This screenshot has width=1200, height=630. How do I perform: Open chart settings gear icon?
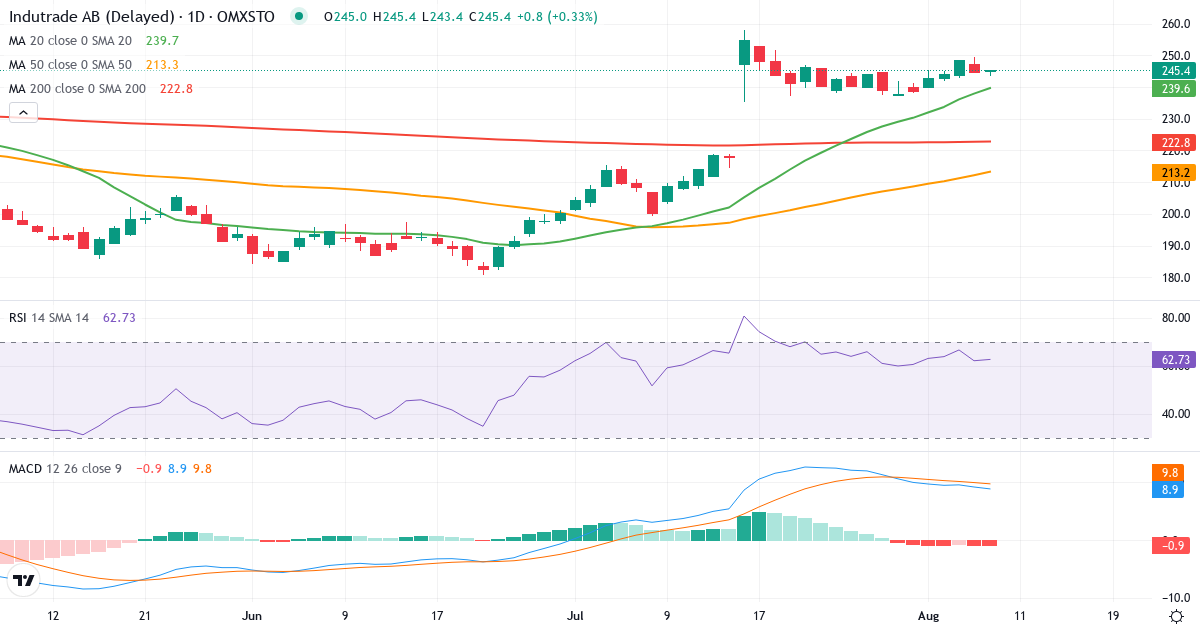tap(1177, 616)
